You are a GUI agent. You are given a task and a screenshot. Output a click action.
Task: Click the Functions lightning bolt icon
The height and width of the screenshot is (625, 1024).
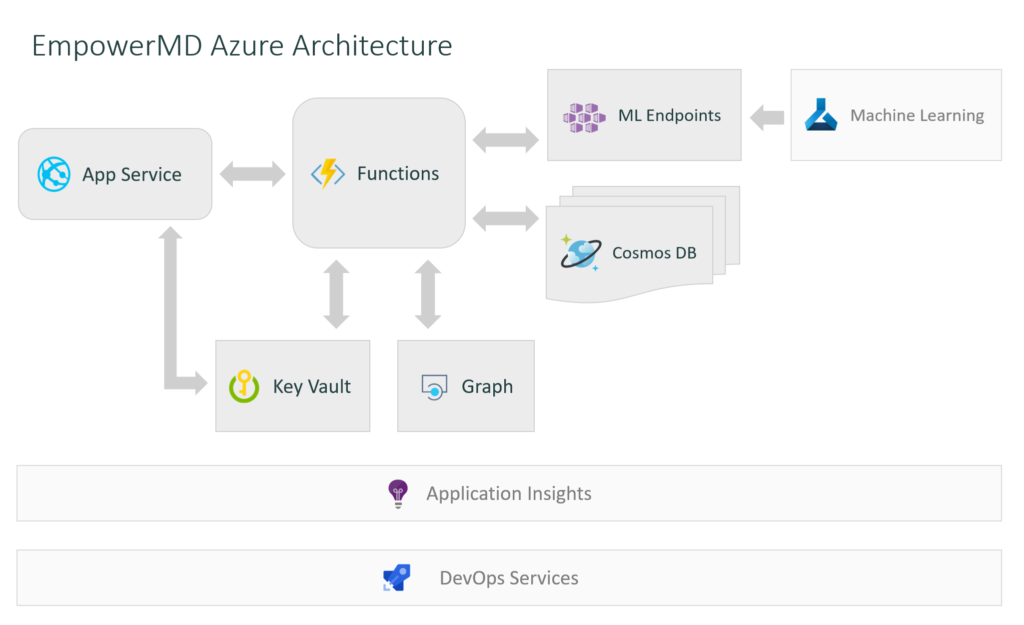click(x=327, y=173)
